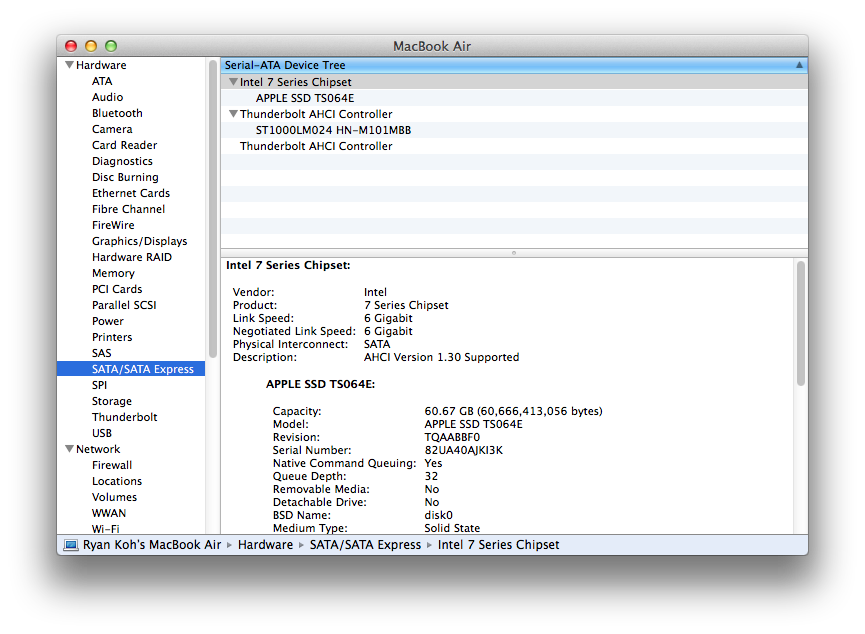Click the serial number 82UA40AJKI3K

pos(463,450)
